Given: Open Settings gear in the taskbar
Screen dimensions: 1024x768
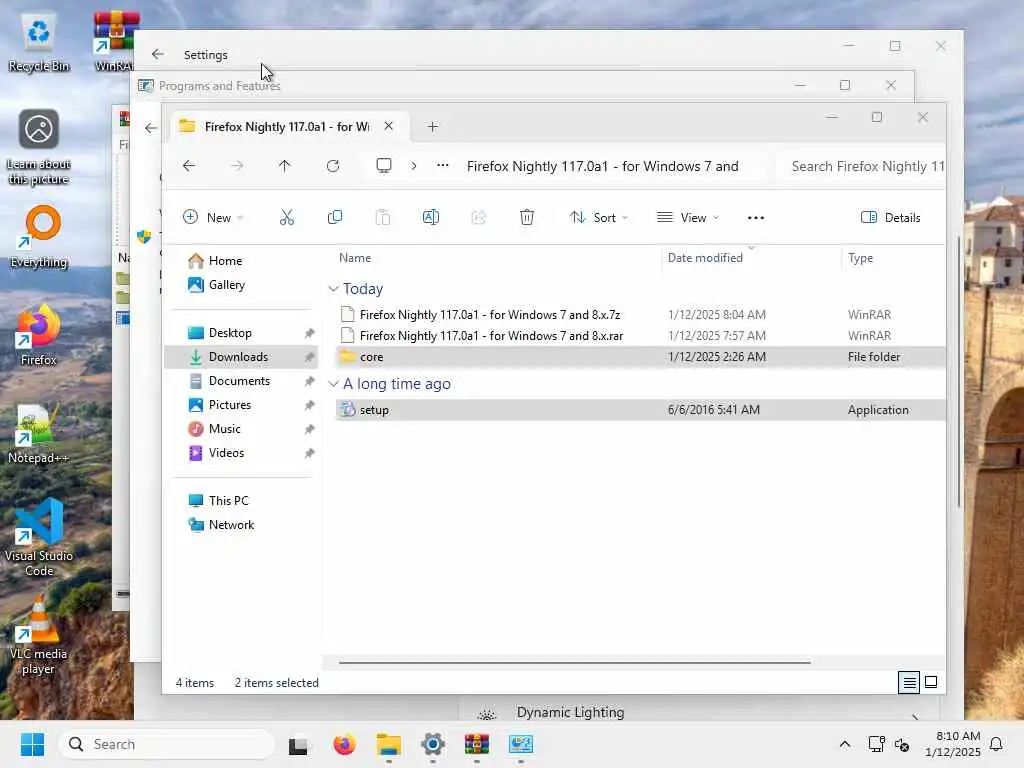Looking at the screenshot, I should (432, 744).
